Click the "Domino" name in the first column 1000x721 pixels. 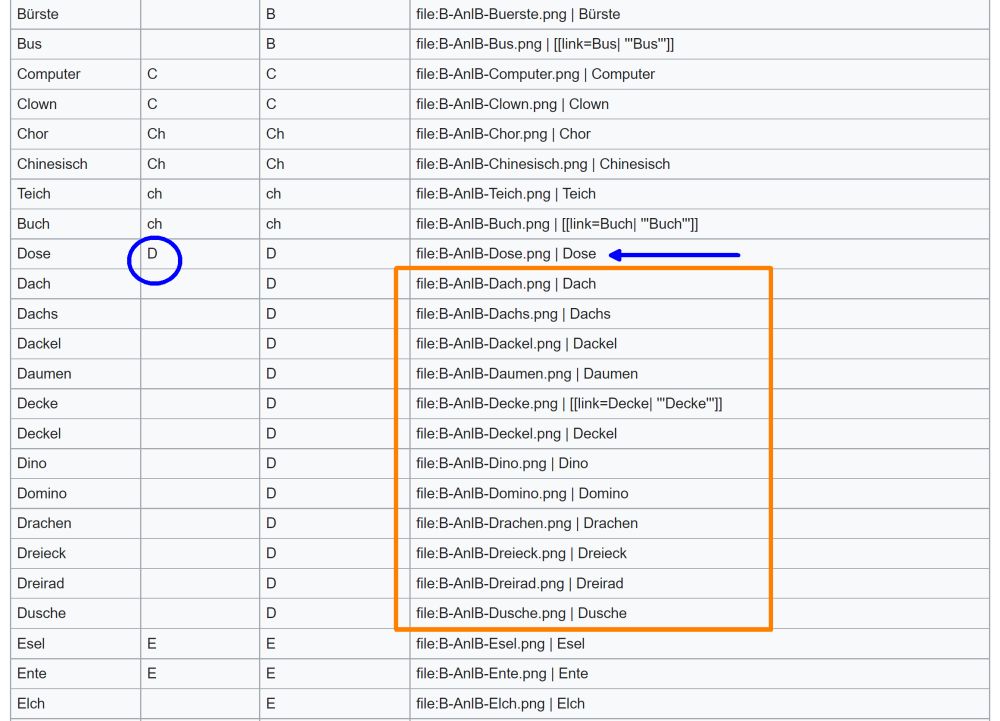pyautogui.click(x=42, y=494)
